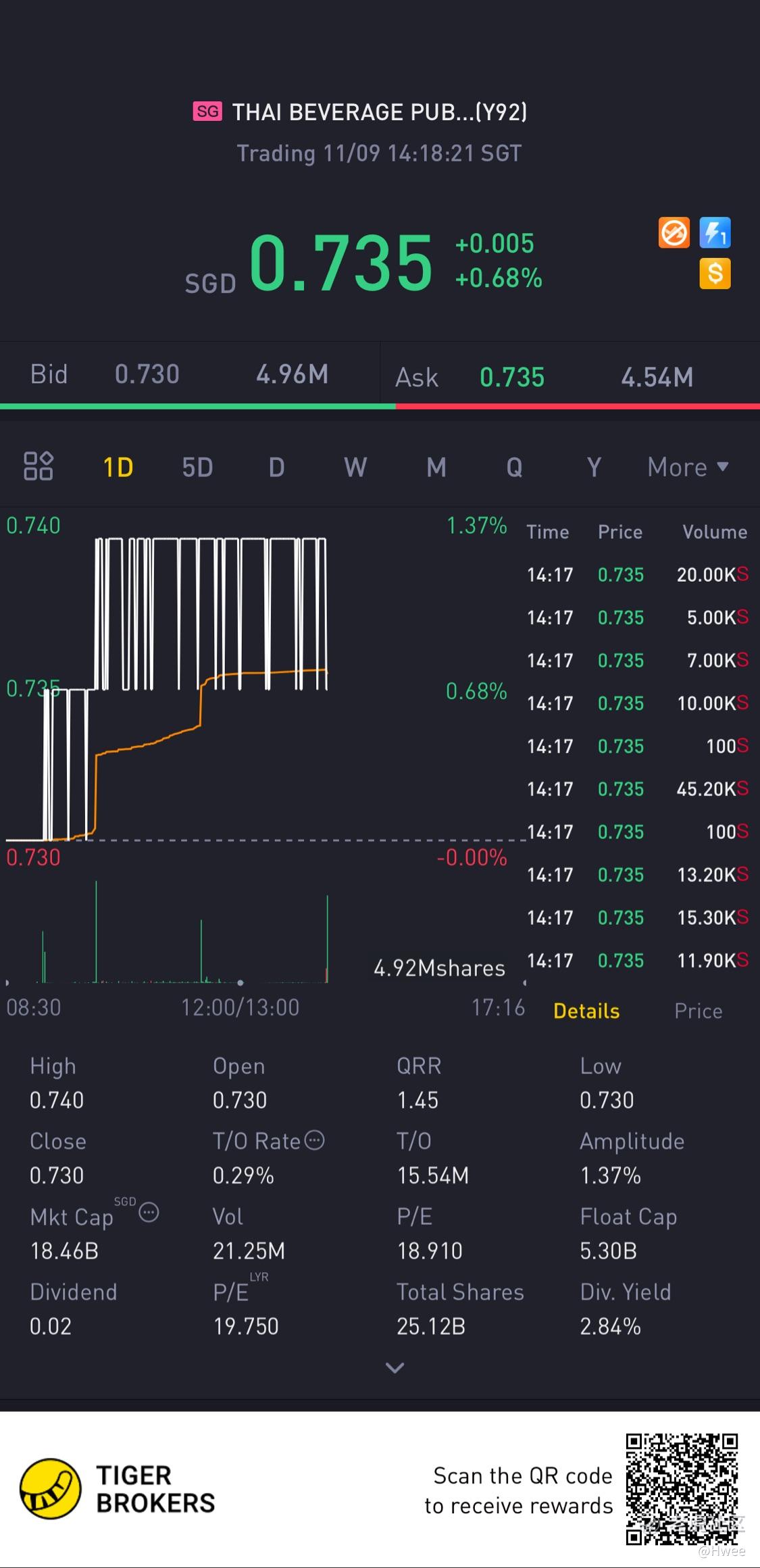Tap the 4.92Mshares volume label

(x=439, y=968)
